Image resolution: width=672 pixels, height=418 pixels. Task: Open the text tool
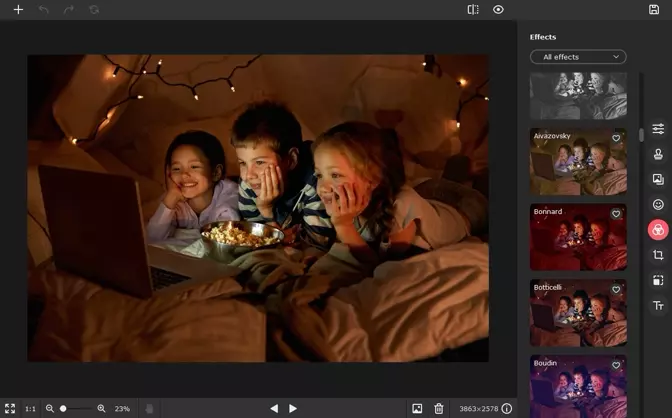pyautogui.click(x=658, y=305)
